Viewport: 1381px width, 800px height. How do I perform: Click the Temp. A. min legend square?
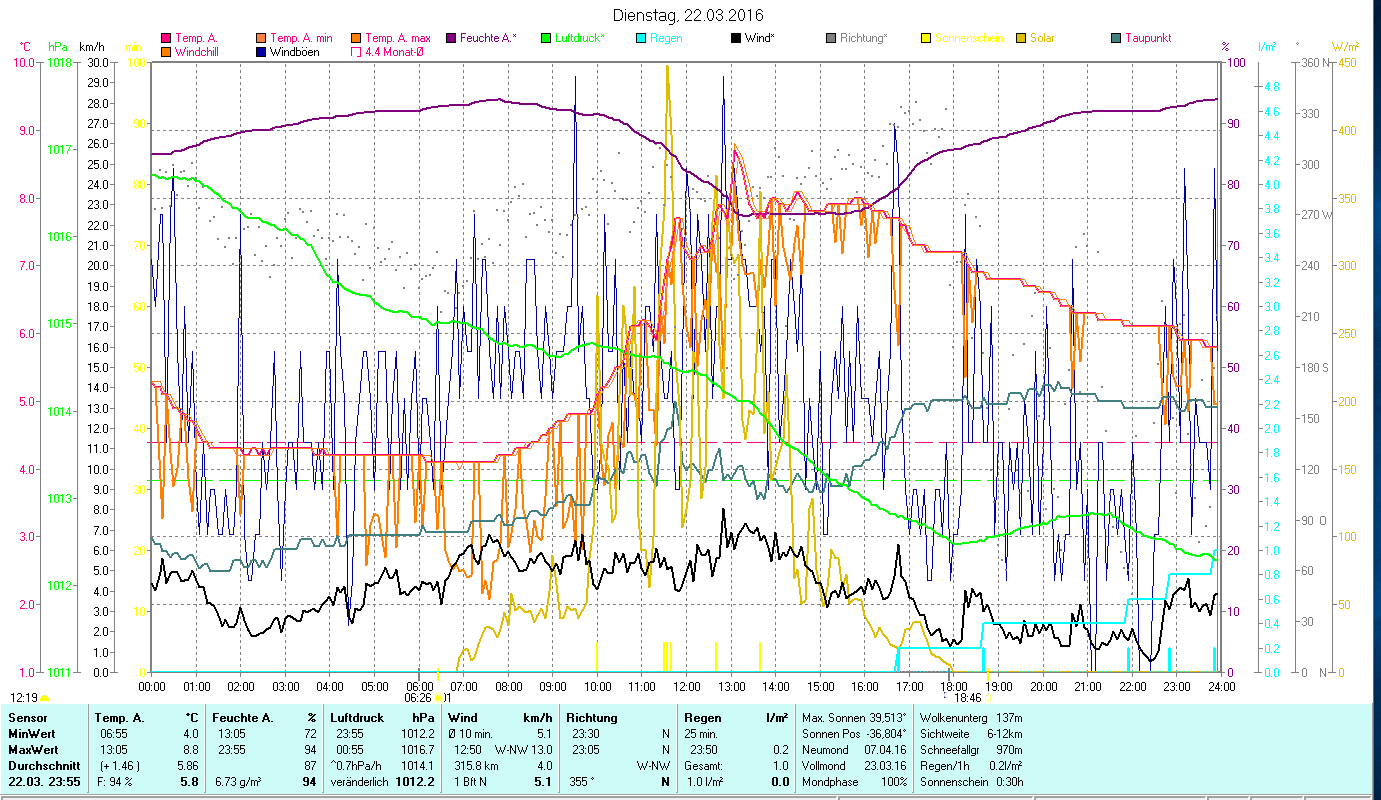[262, 38]
